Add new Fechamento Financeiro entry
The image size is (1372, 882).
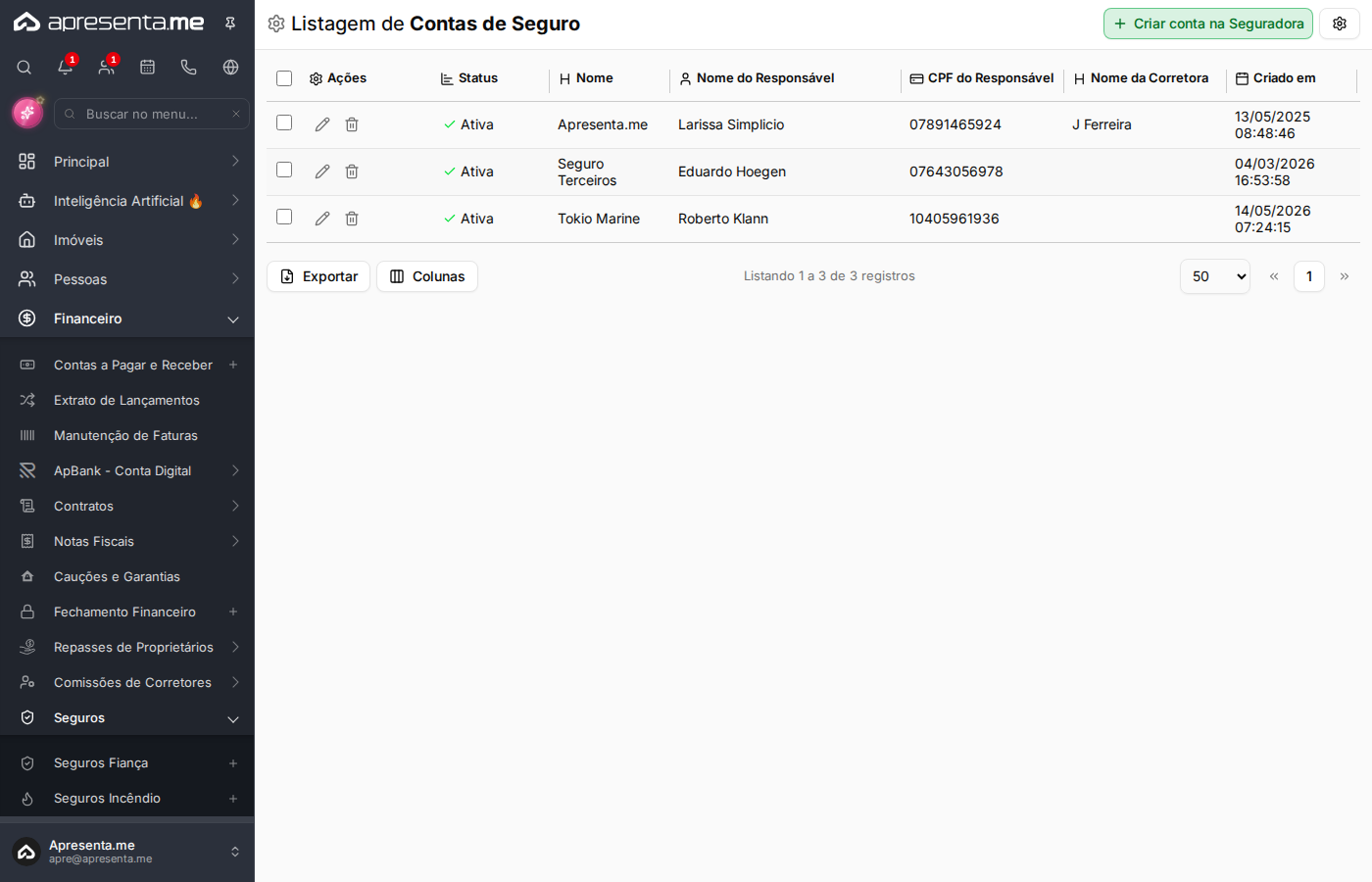pyautogui.click(x=233, y=612)
